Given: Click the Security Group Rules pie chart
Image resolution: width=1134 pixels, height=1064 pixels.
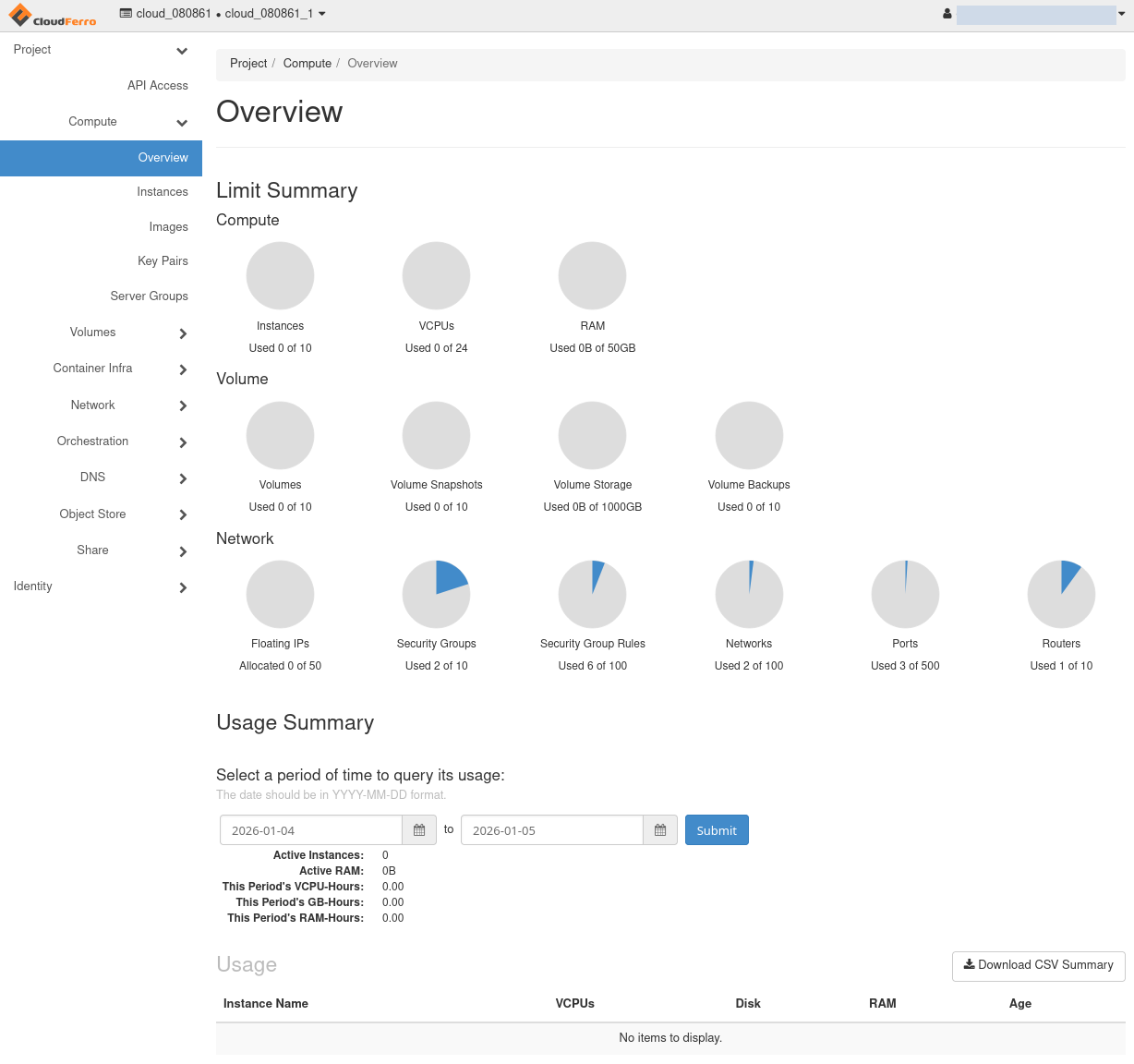Looking at the screenshot, I should (592, 594).
